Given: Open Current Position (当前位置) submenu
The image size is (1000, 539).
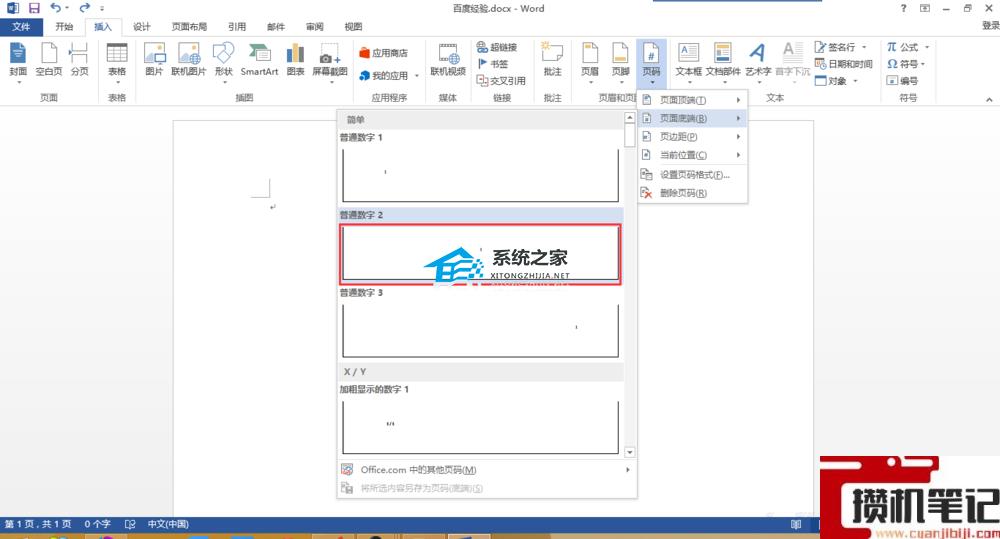Looking at the screenshot, I should 693,155.
